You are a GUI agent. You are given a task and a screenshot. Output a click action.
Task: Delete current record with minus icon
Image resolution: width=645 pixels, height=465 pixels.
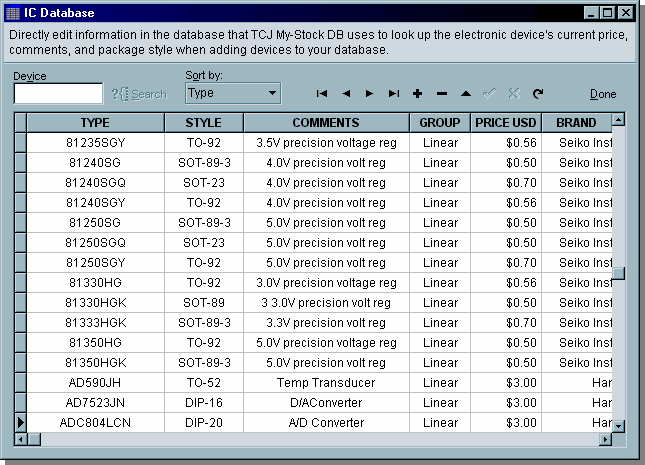[442, 94]
